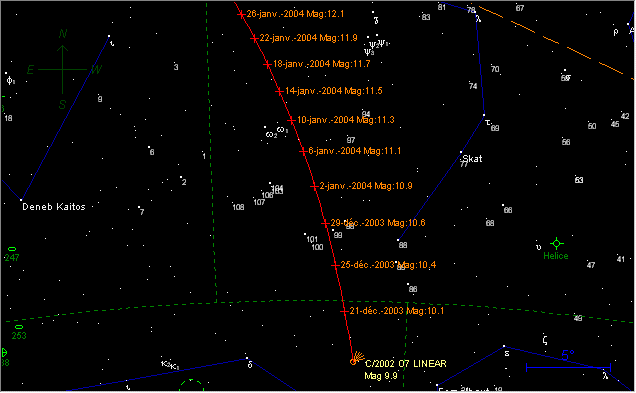This screenshot has width=636, height=393.
Task: Click the 14-janv.-2004 Mag:11.5 track marker
Action: [x=279, y=92]
